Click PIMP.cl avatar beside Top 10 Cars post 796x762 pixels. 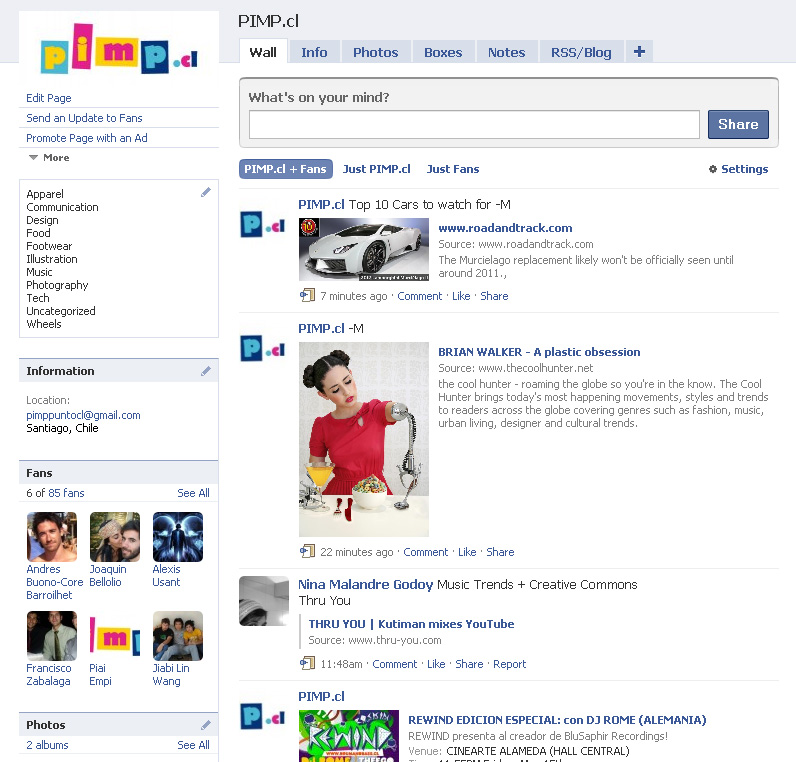(263, 224)
